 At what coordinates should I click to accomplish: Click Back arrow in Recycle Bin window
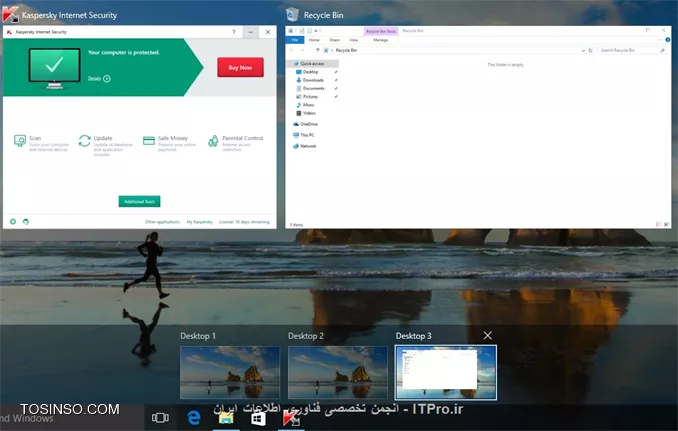[292, 50]
